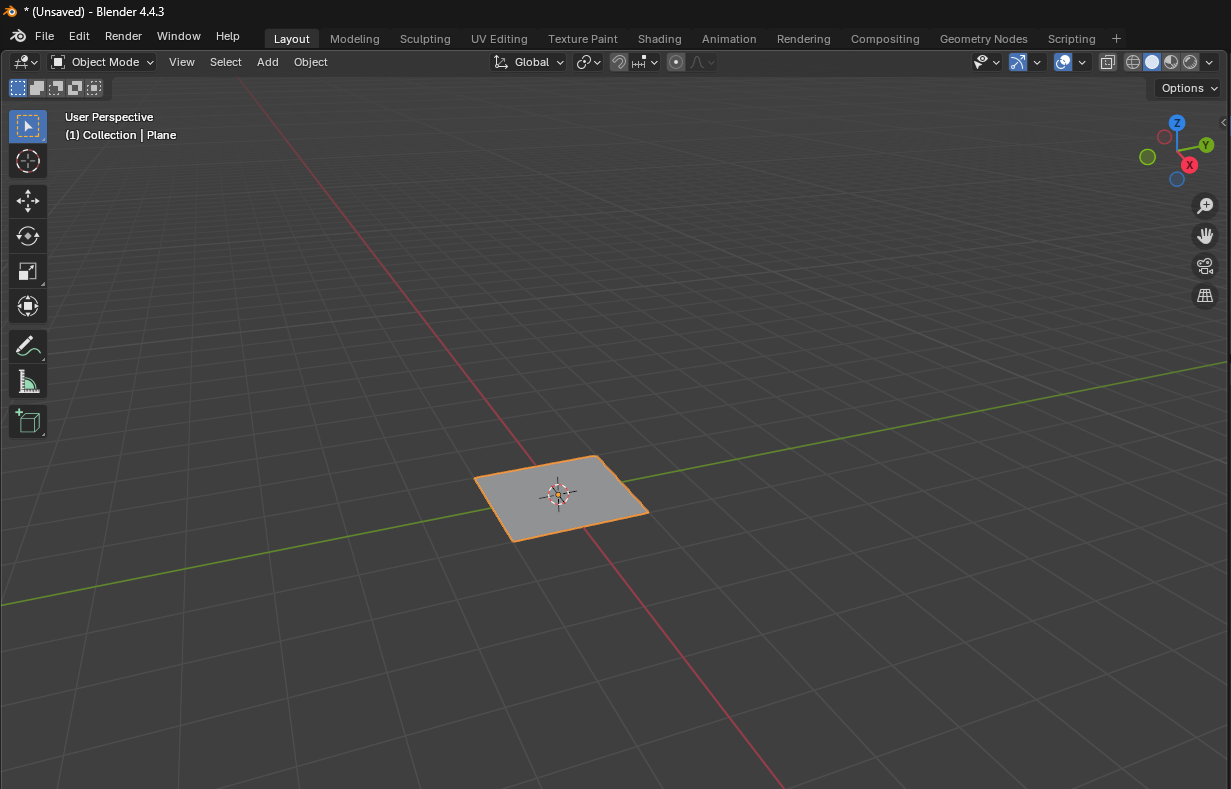Click the red X axis on the gizmo
This screenshot has height=789, width=1231.
pyautogui.click(x=1189, y=165)
